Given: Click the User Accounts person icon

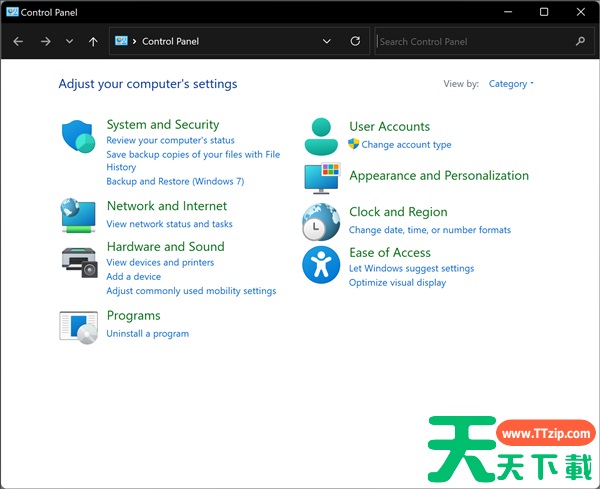Looking at the screenshot, I should coord(321,137).
